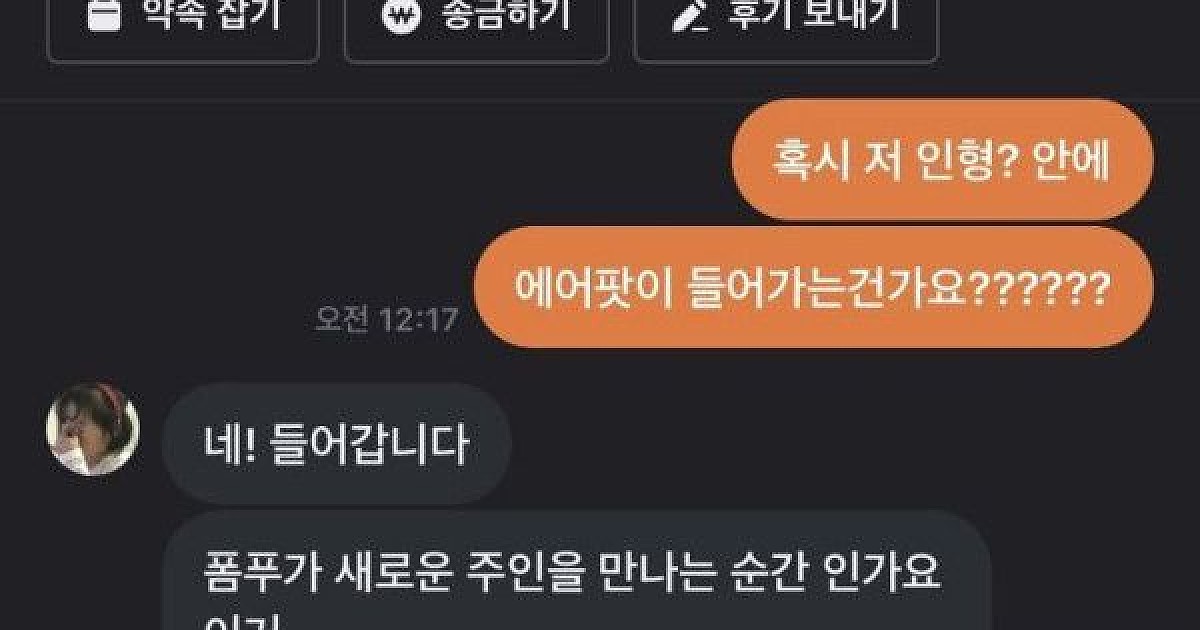The width and height of the screenshot is (1200, 630).
Task: Select the gray reply 네! 들어갑니다
Action: tap(337, 444)
